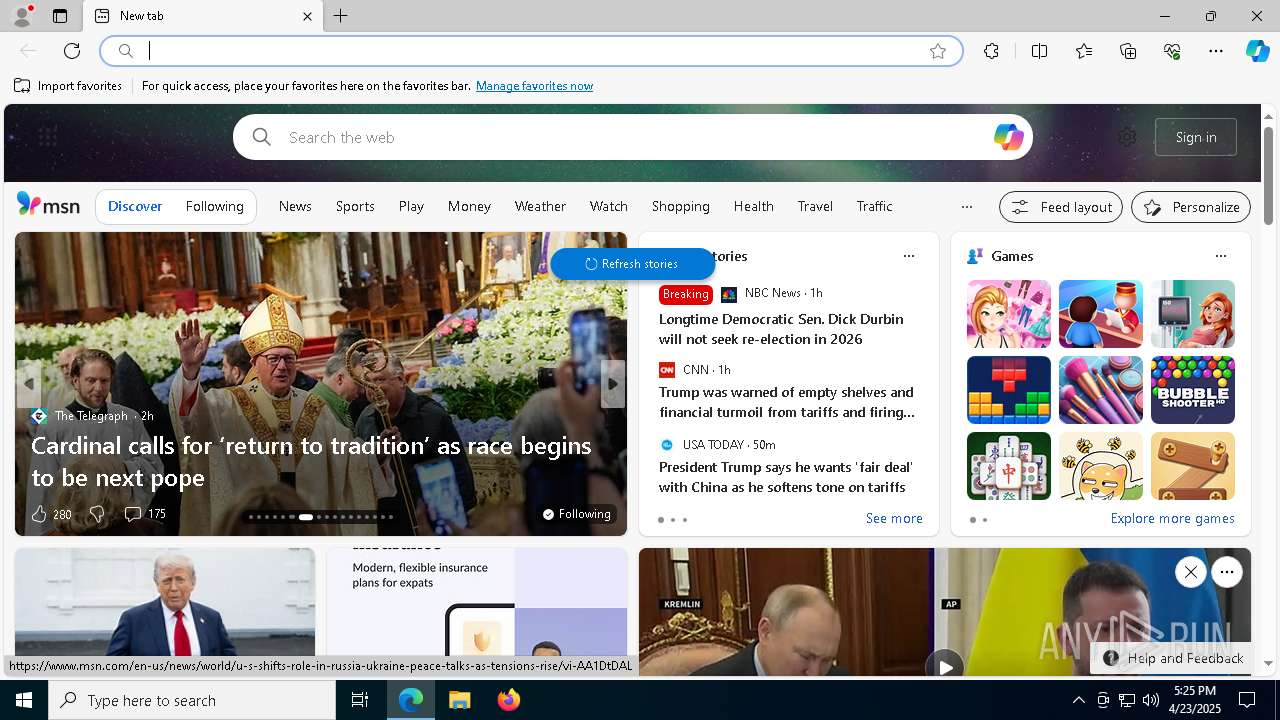Click the Sign in button

(x=1196, y=137)
